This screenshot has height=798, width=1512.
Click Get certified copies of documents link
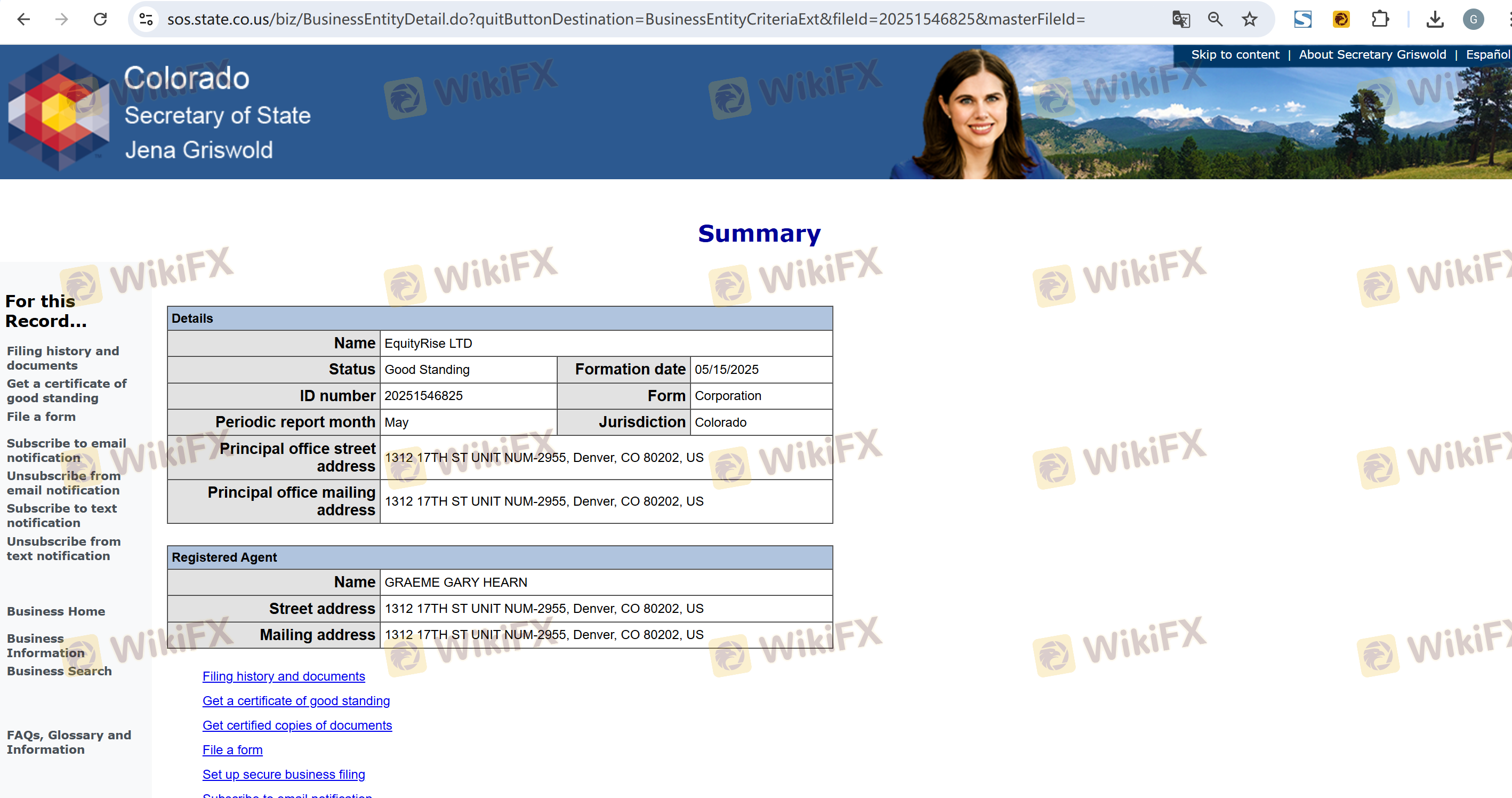tap(297, 725)
